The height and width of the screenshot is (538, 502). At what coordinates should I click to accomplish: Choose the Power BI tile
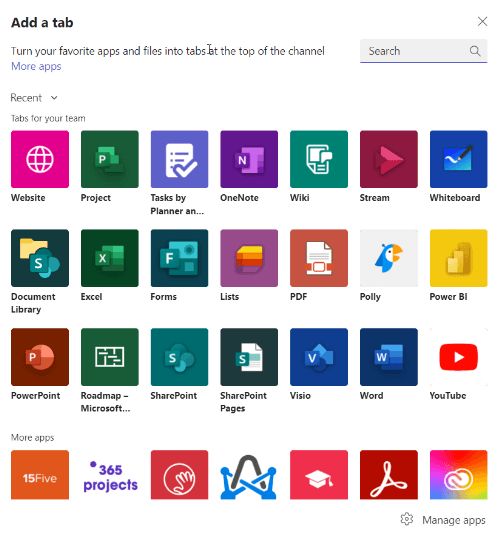tap(458, 258)
